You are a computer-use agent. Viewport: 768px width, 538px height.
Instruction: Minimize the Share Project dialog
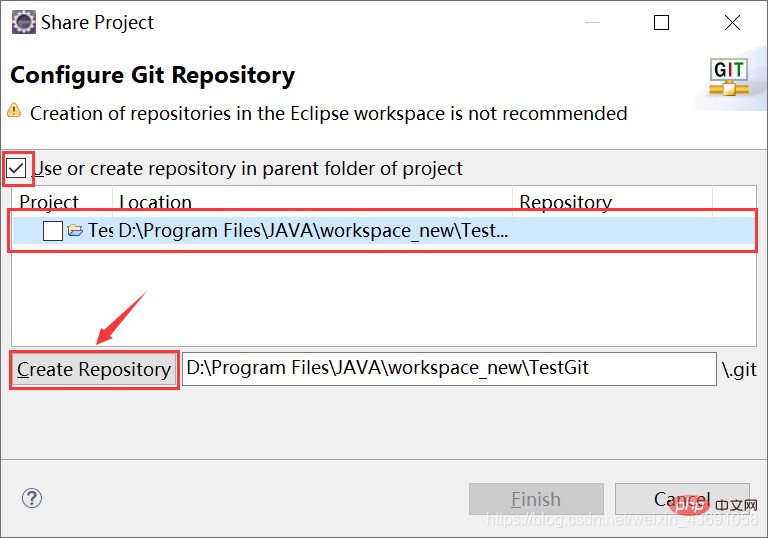tap(592, 23)
